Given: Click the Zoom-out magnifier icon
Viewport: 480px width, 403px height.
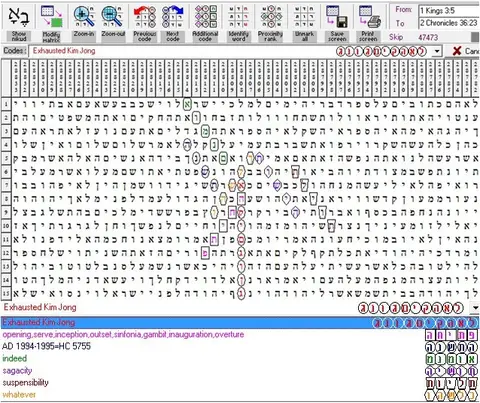Looking at the screenshot, I should point(113,17).
